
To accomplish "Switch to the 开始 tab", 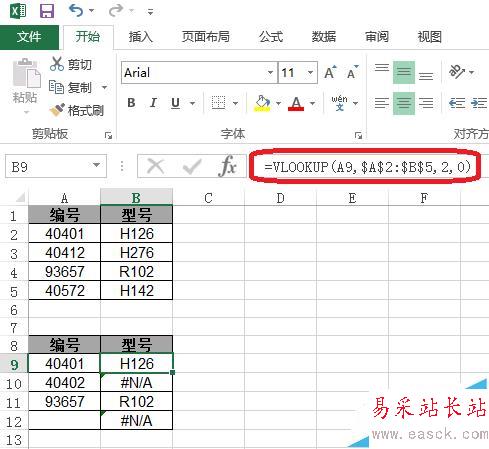I will (88, 37).
